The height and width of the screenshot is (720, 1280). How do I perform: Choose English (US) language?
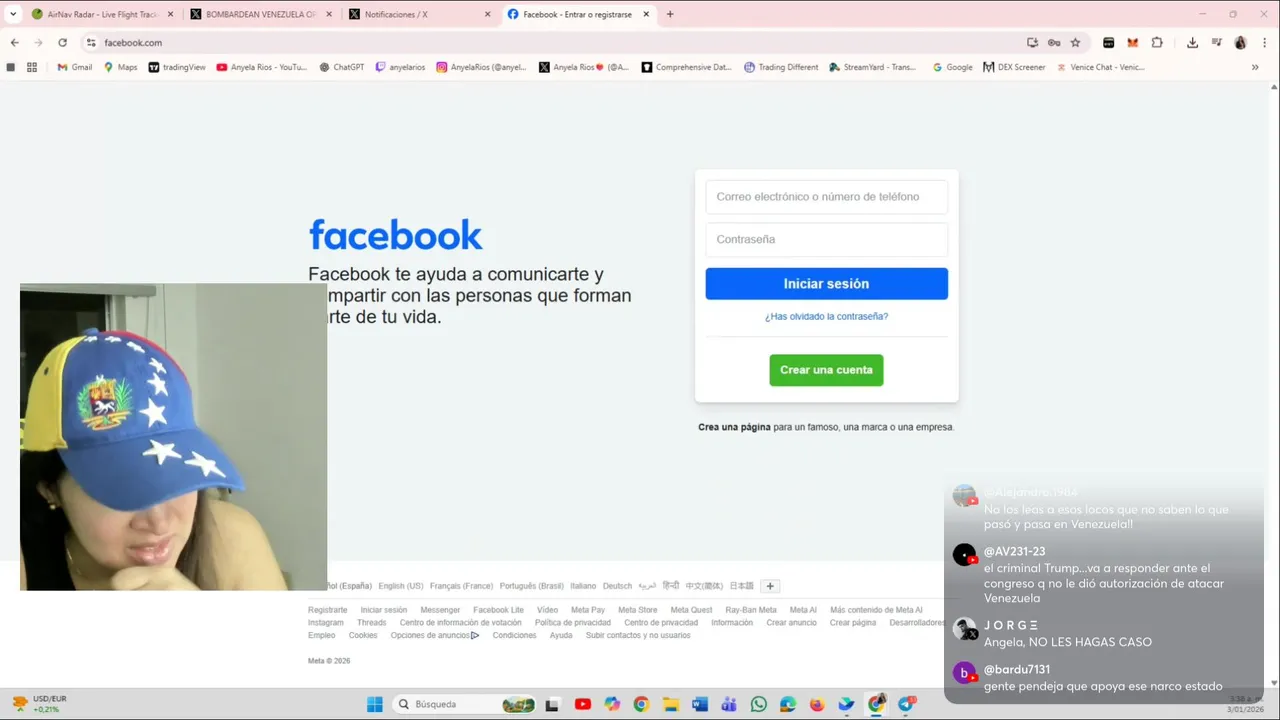click(401, 586)
